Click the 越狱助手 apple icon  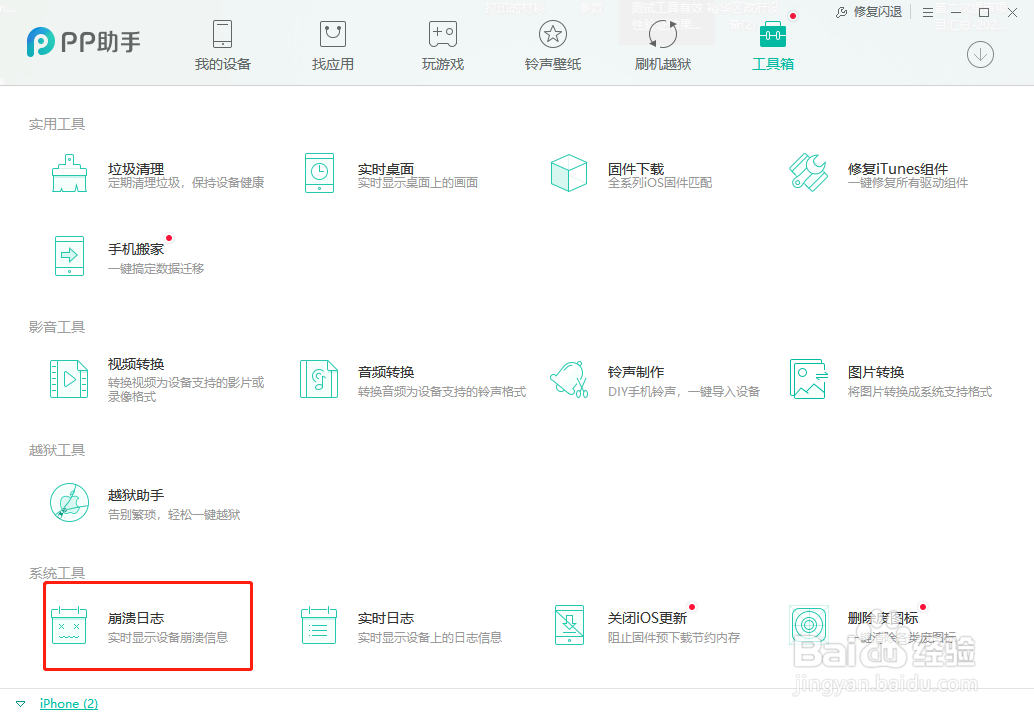[69, 502]
